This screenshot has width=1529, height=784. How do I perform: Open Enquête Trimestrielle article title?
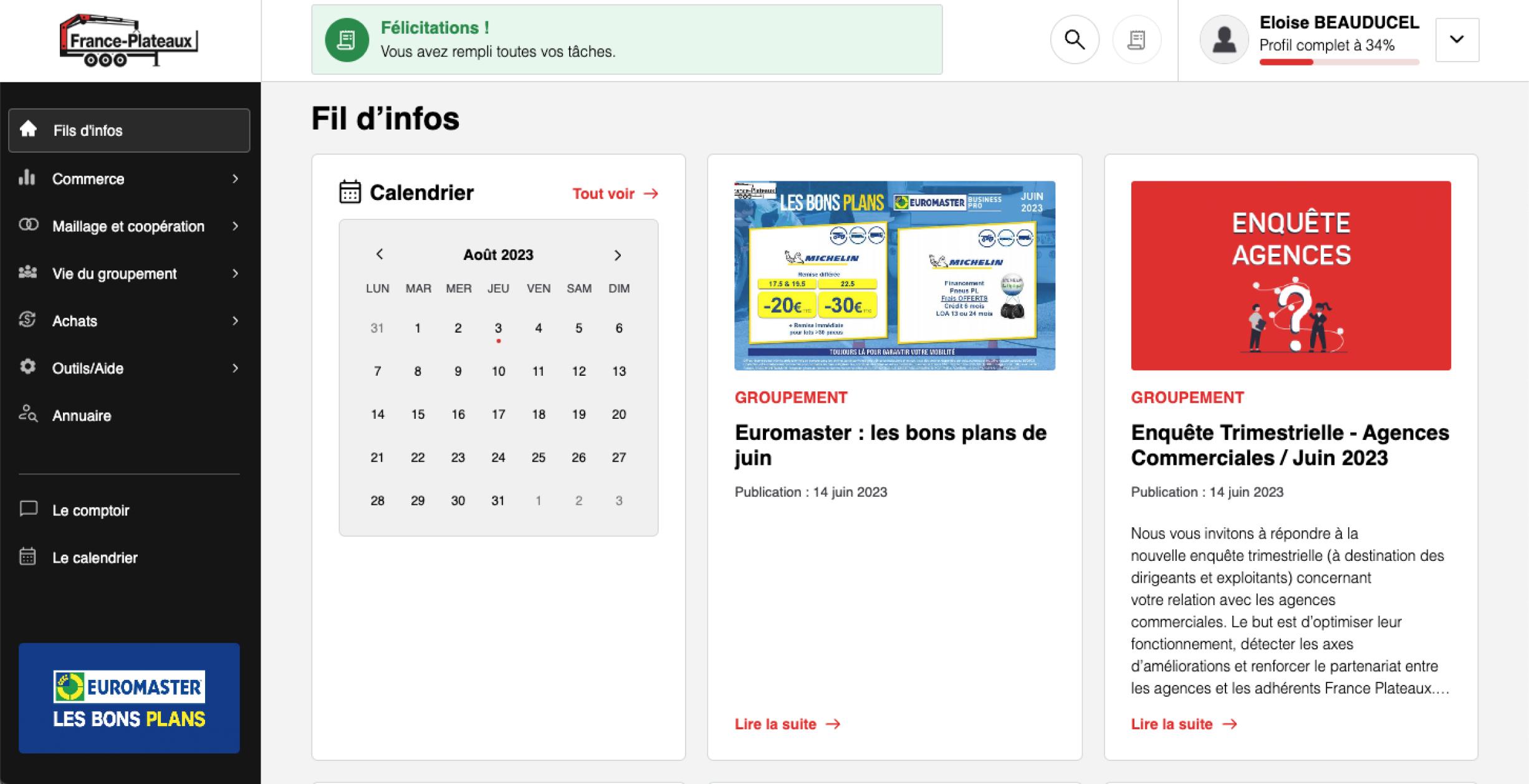(1290, 445)
